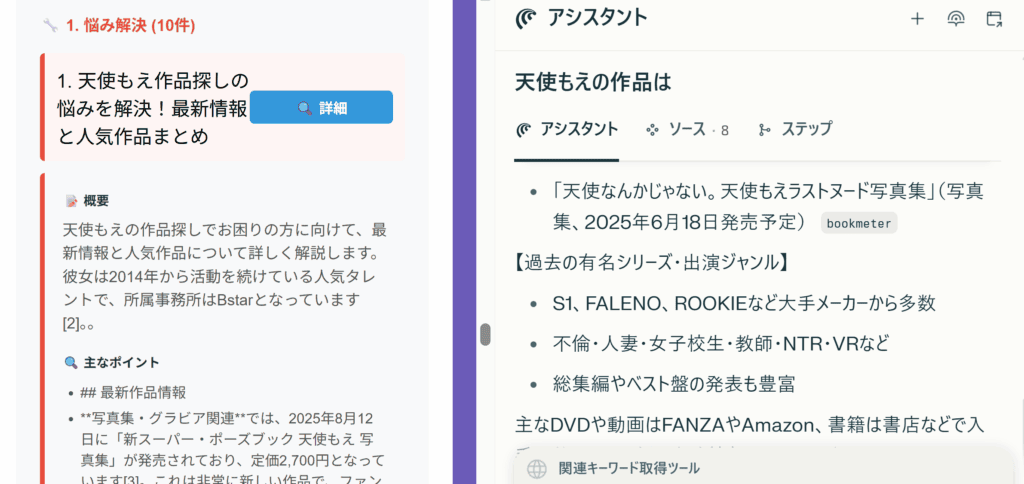Click the bullet 不倫・人妻・女子校生・教師・NTR・VRなど
The height and width of the screenshot is (484, 1024).
[x=720, y=344]
